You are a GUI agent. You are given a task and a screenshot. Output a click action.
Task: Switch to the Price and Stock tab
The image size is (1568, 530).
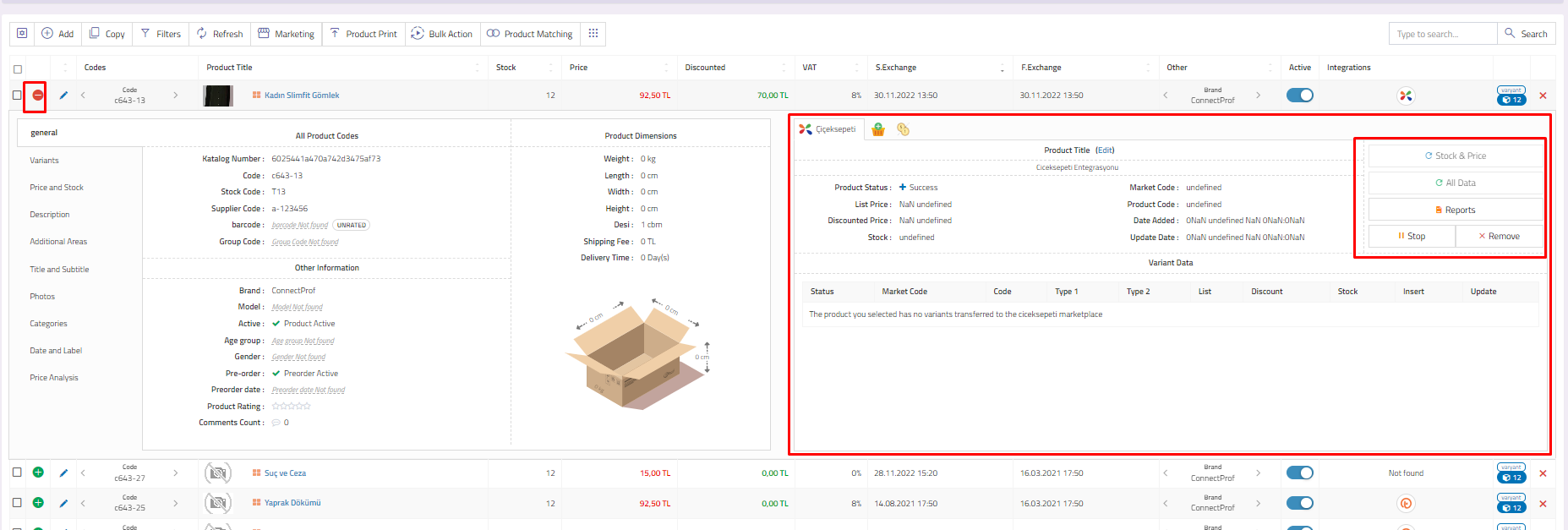click(x=57, y=188)
